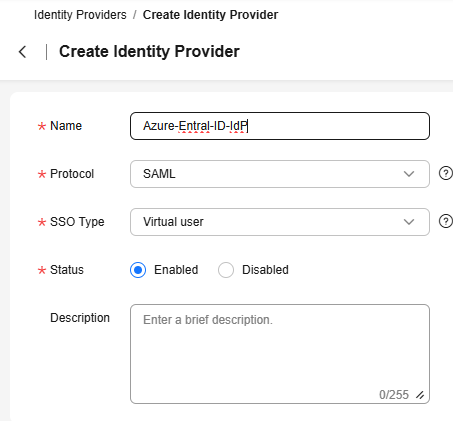The width and height of the screenshot is (453, 421).
Task: Focus the Name input field
Action: [x=280, y=126]
